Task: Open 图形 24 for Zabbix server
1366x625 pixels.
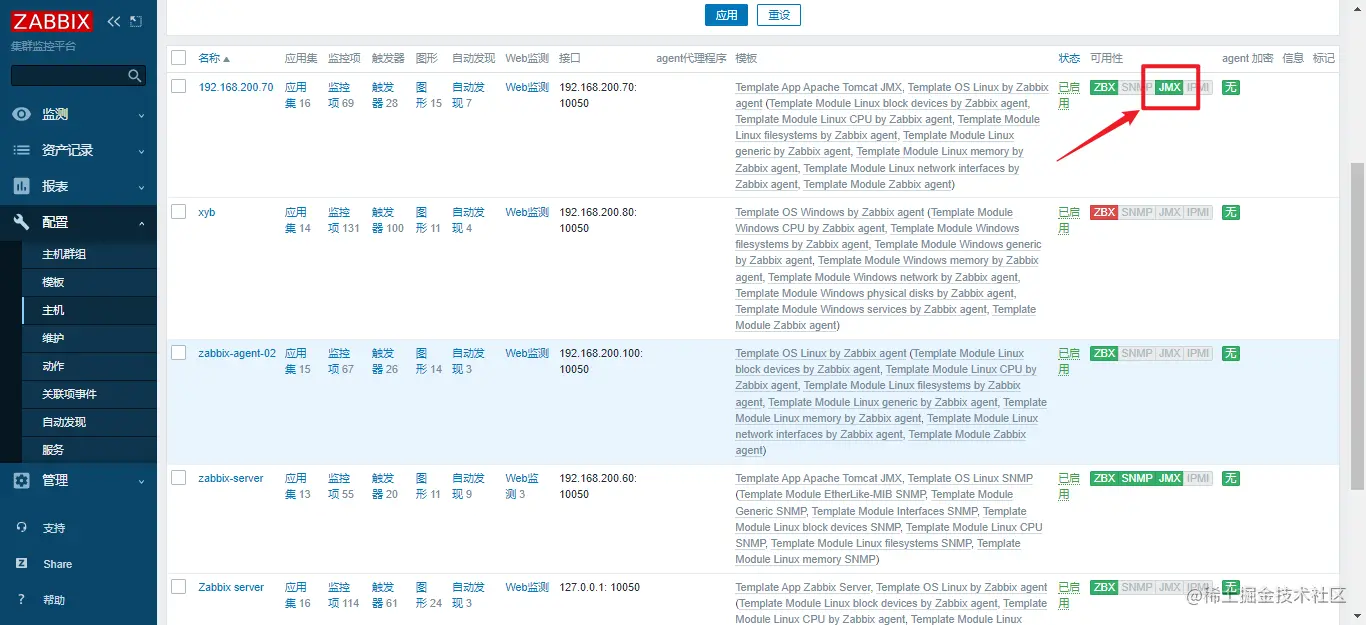Action: click(429, 595)
